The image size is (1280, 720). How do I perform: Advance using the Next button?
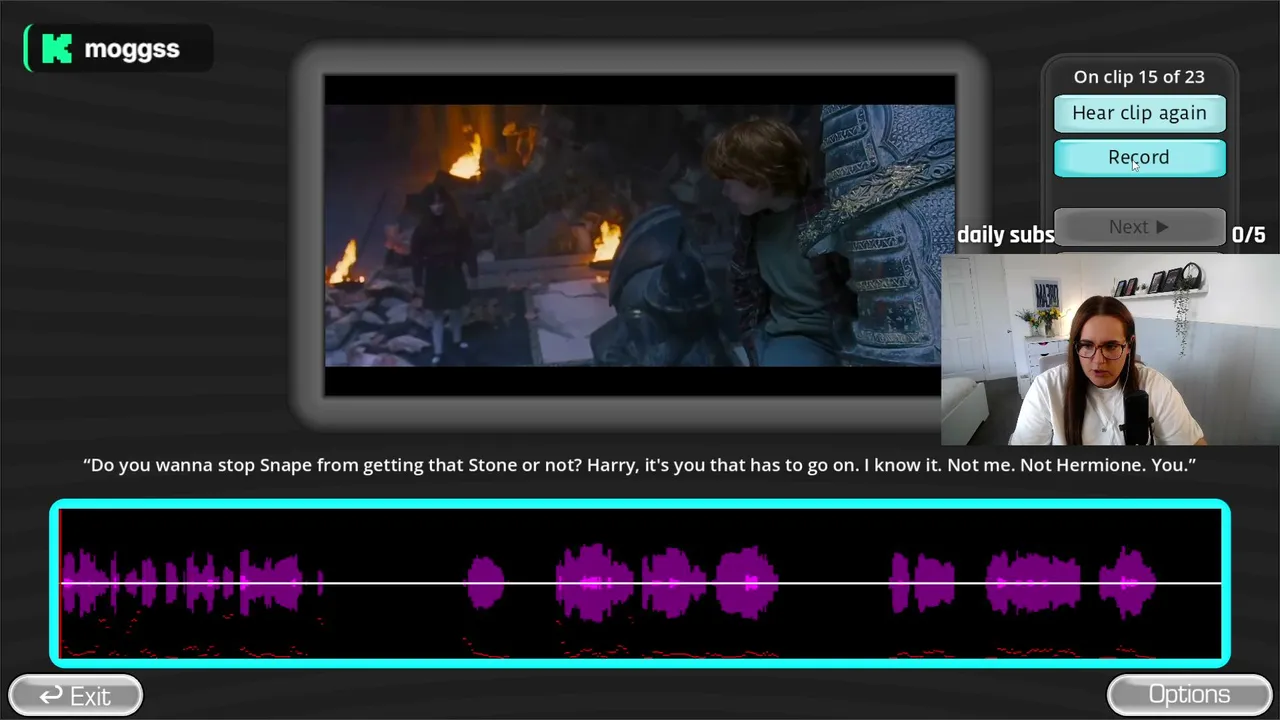point(1139,227)
